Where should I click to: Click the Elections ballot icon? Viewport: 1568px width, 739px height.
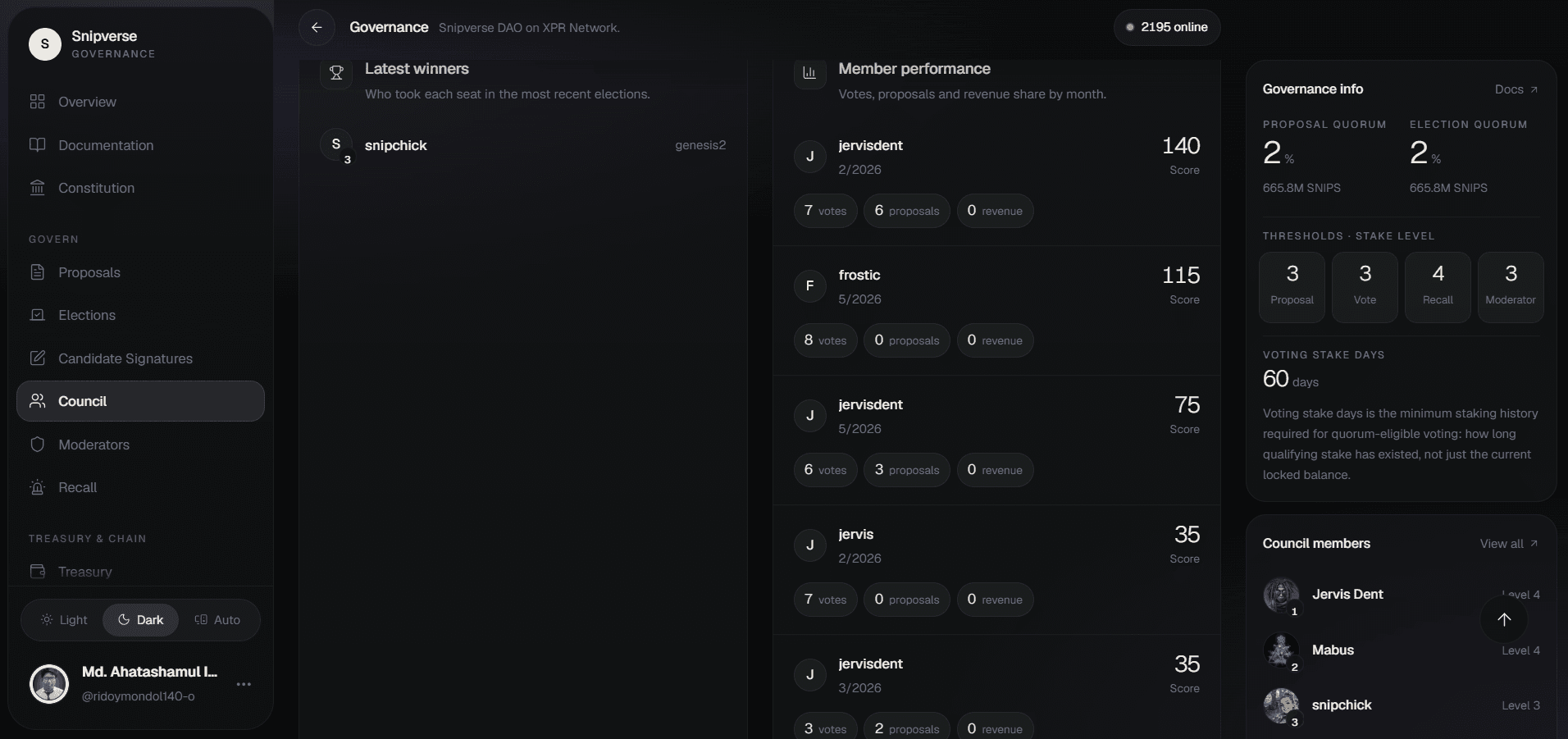[x=37, y=315]
